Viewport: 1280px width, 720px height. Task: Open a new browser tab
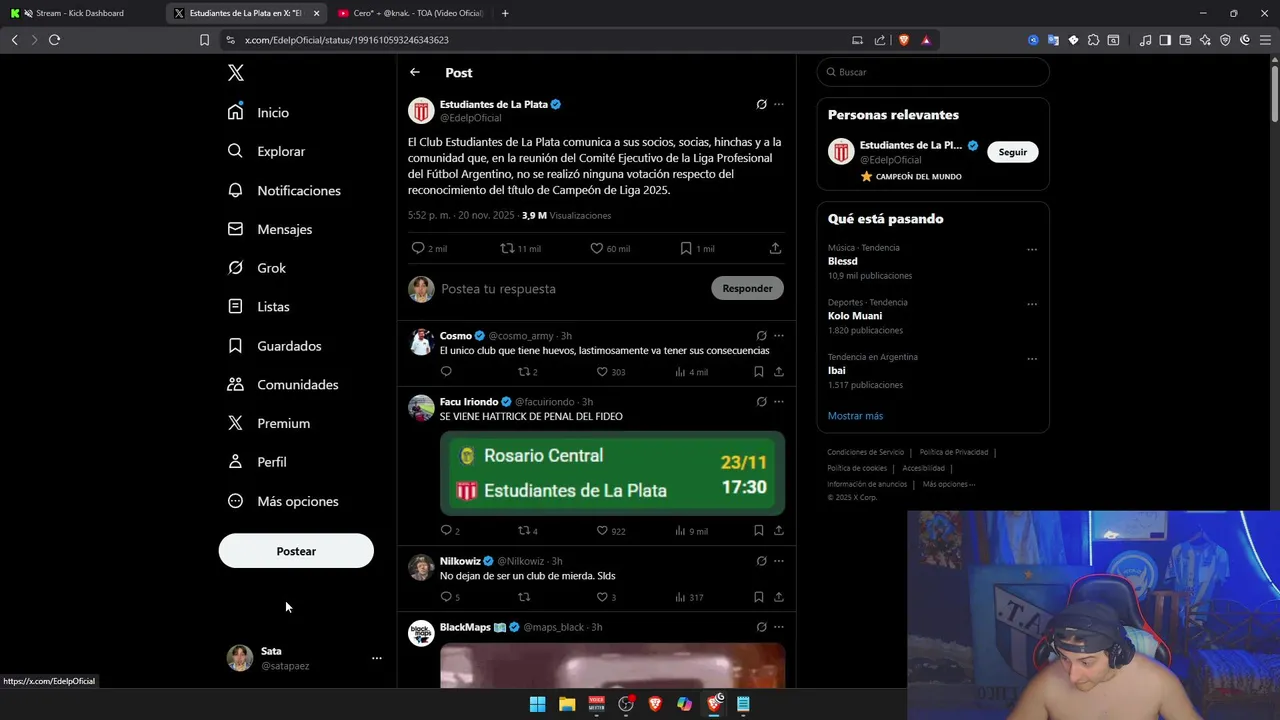pyautogui.click(x=505, y=13)
